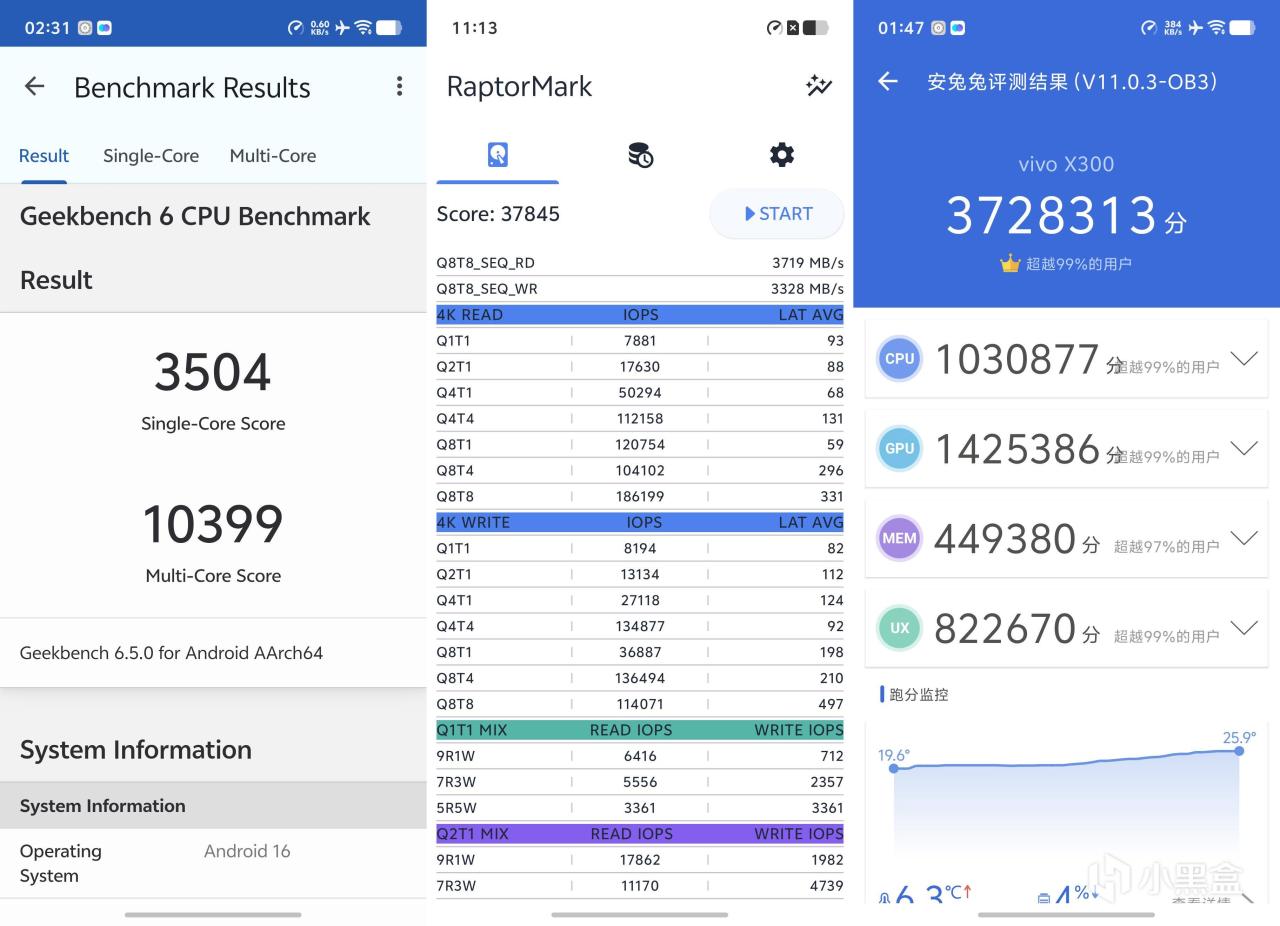The image size is (1280, 926).
Task: Tap the 186199 IOPS value
Action: pos(640,497)
